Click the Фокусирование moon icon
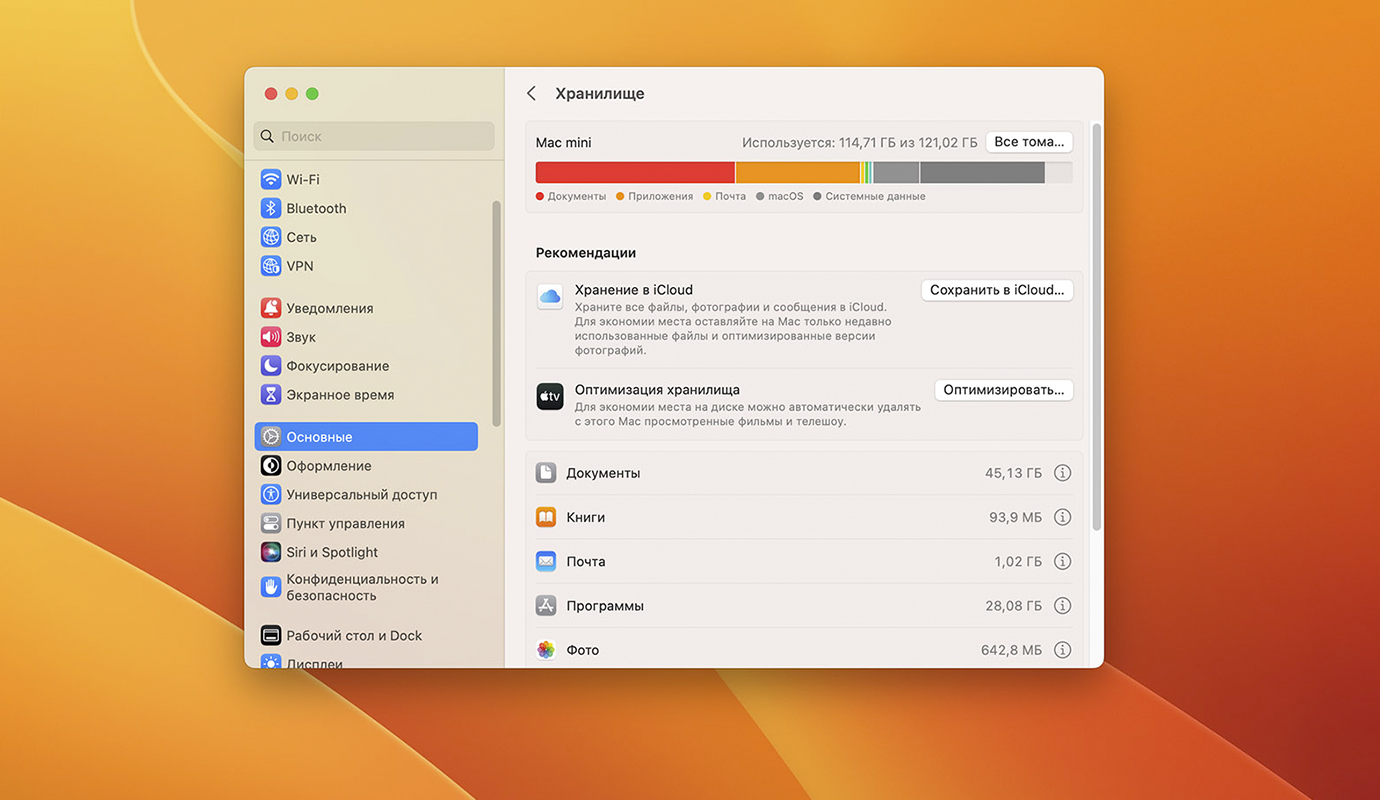This screenshot has width=1380, height=800. click(x=271, y=366)
